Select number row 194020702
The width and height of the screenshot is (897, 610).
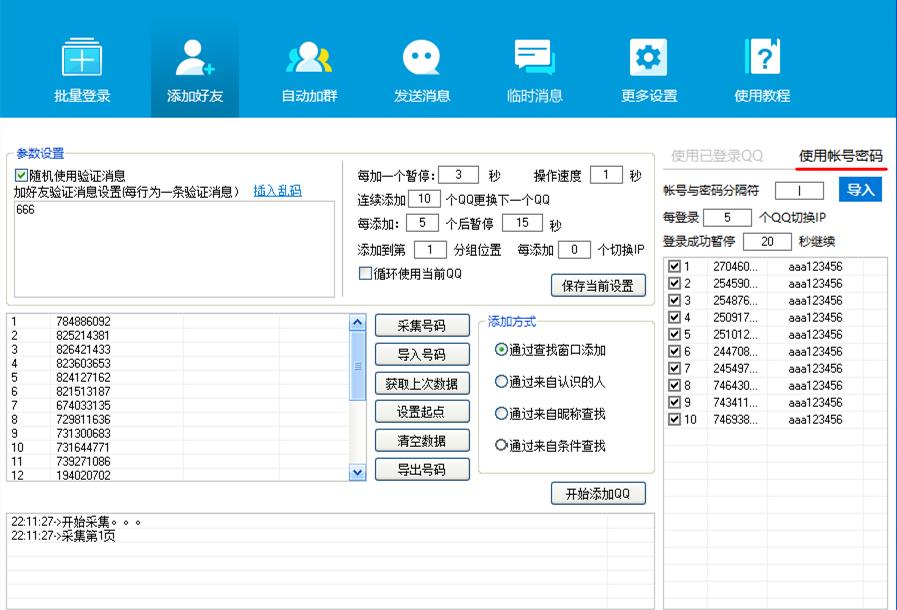click(177, 475)
